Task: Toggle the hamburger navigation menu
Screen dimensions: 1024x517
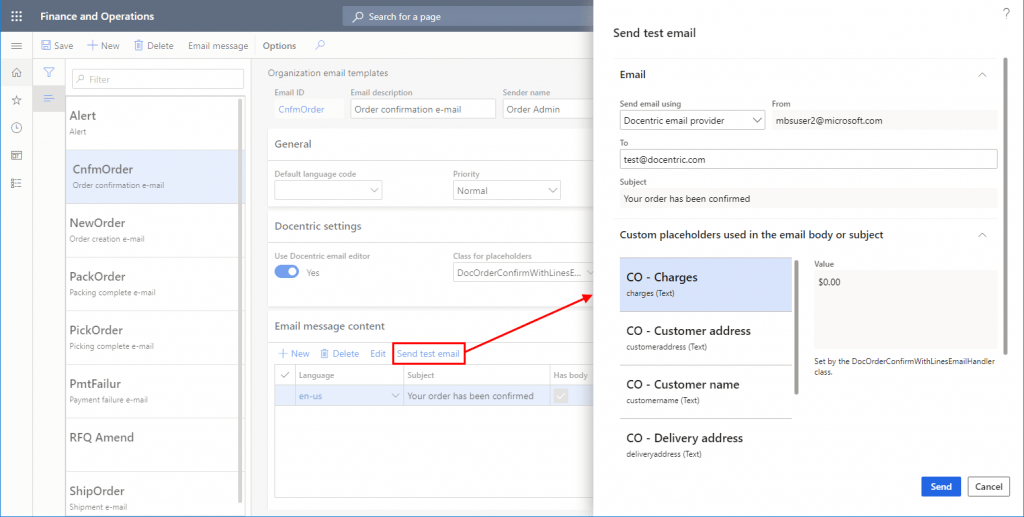Action: [x=16, y=46]
